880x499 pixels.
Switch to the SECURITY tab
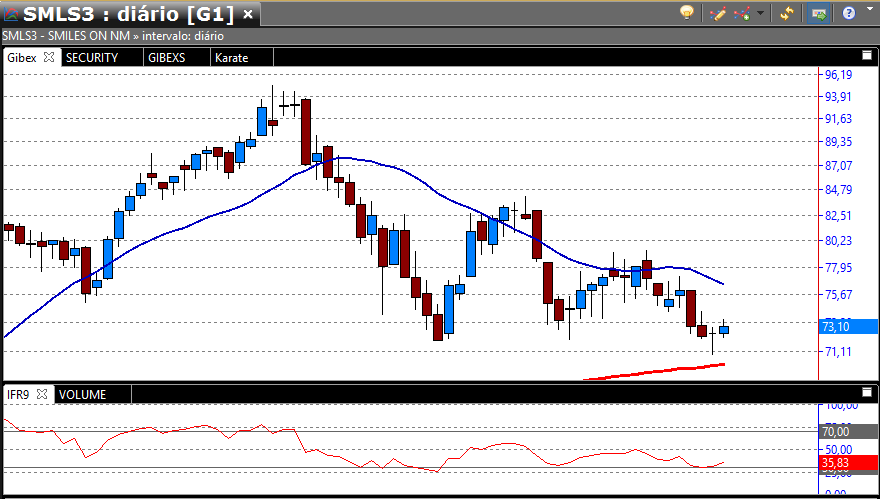(92, 58)
